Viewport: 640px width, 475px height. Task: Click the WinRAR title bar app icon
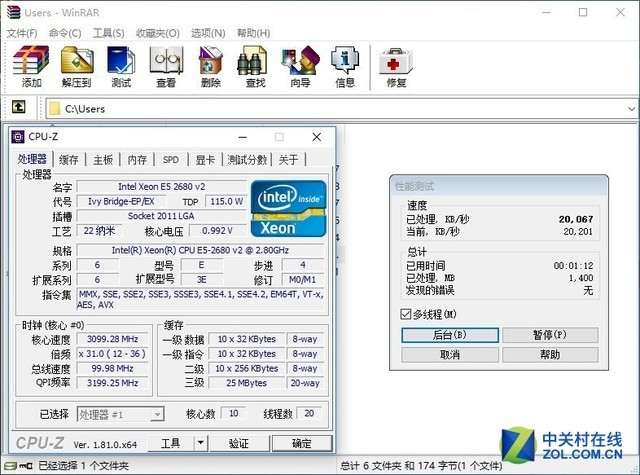click(13, 12)
